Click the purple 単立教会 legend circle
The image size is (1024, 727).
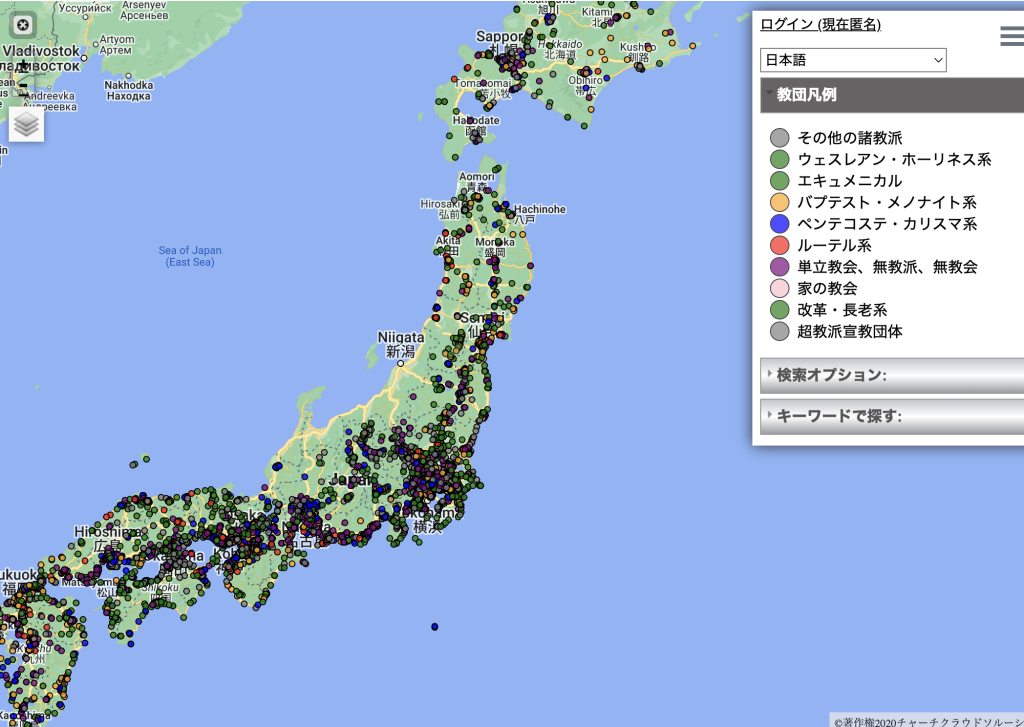click(x=780, y=267)
